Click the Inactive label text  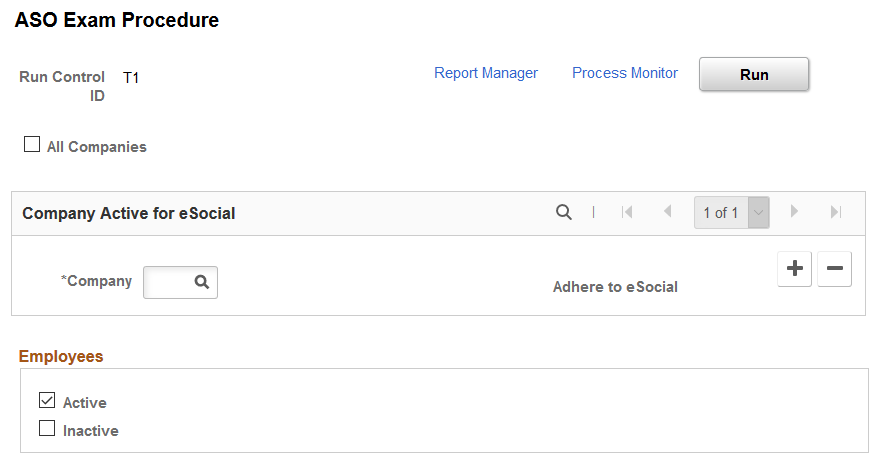91,431
